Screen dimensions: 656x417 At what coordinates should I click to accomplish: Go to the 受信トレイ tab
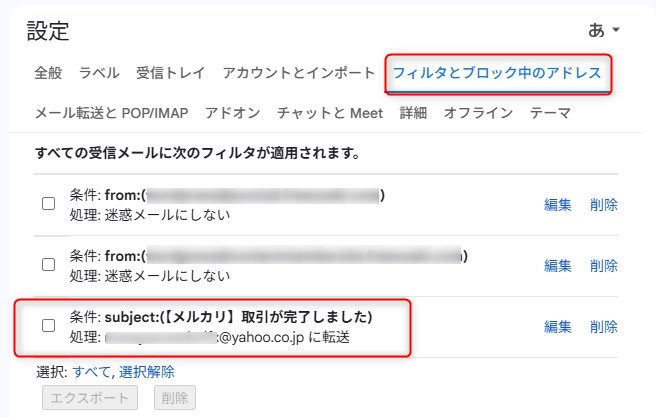171,73
